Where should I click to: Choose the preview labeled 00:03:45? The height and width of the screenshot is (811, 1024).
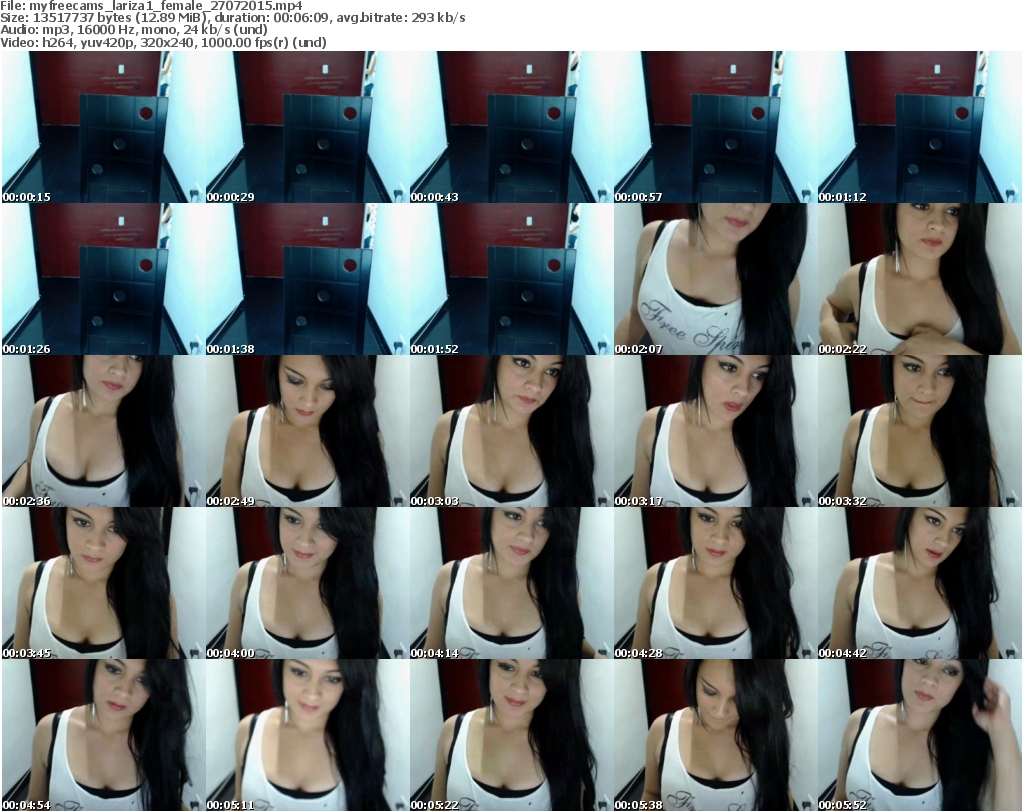point(104,583)
